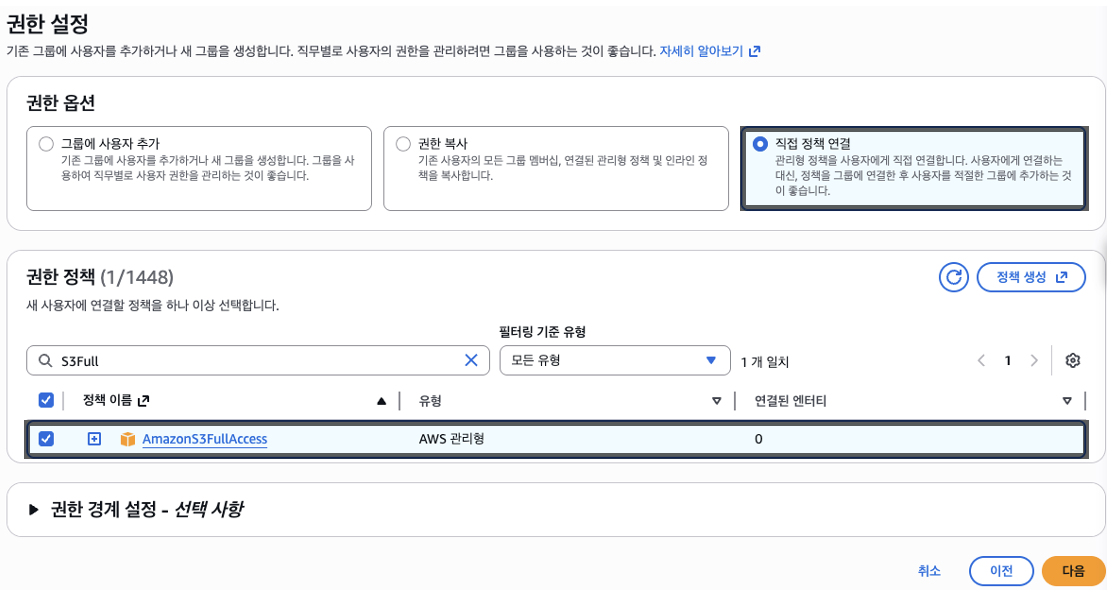This screenshot has width=1118, height=616.
Task: Click the 다음 button
Action: pyautogui.click(x=1073, y=571)
